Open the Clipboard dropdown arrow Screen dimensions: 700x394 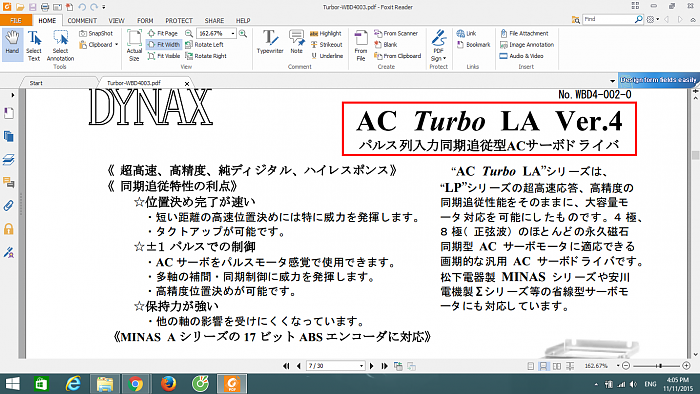click(117, 45)
